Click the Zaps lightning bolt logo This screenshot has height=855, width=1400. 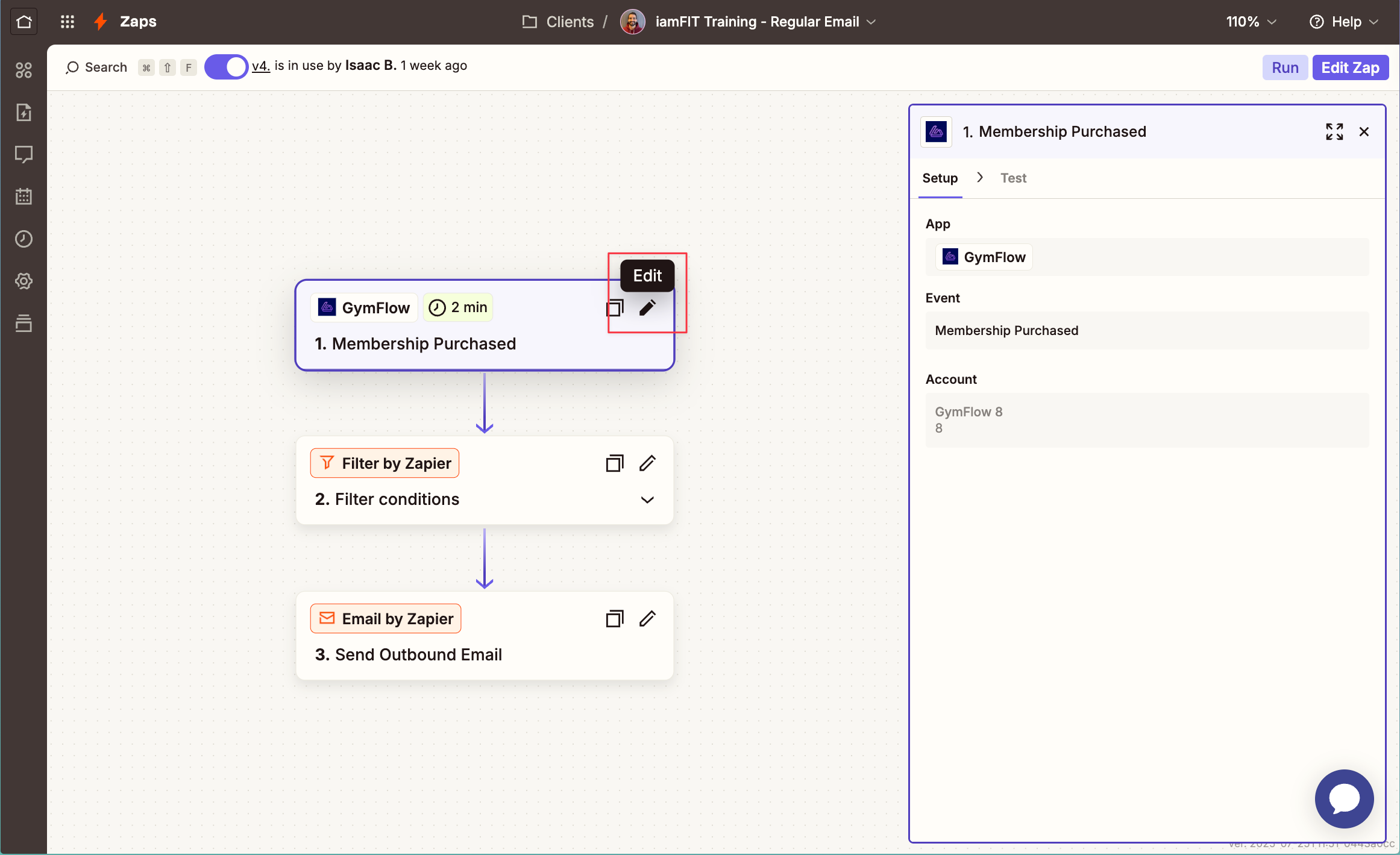tap(101, 22)
